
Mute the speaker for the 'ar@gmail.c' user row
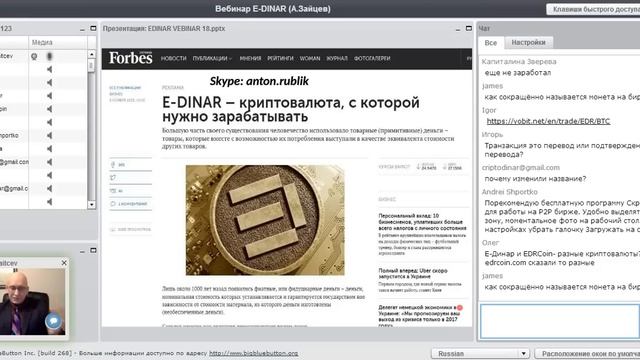49,189
